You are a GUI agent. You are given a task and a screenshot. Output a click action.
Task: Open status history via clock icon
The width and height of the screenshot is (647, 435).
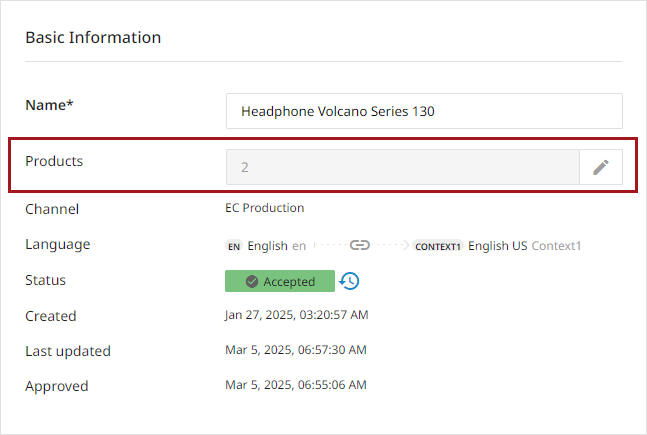(x=350, y=281)
